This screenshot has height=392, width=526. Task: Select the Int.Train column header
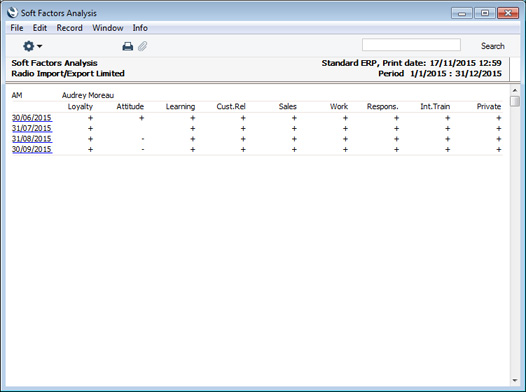435,107
